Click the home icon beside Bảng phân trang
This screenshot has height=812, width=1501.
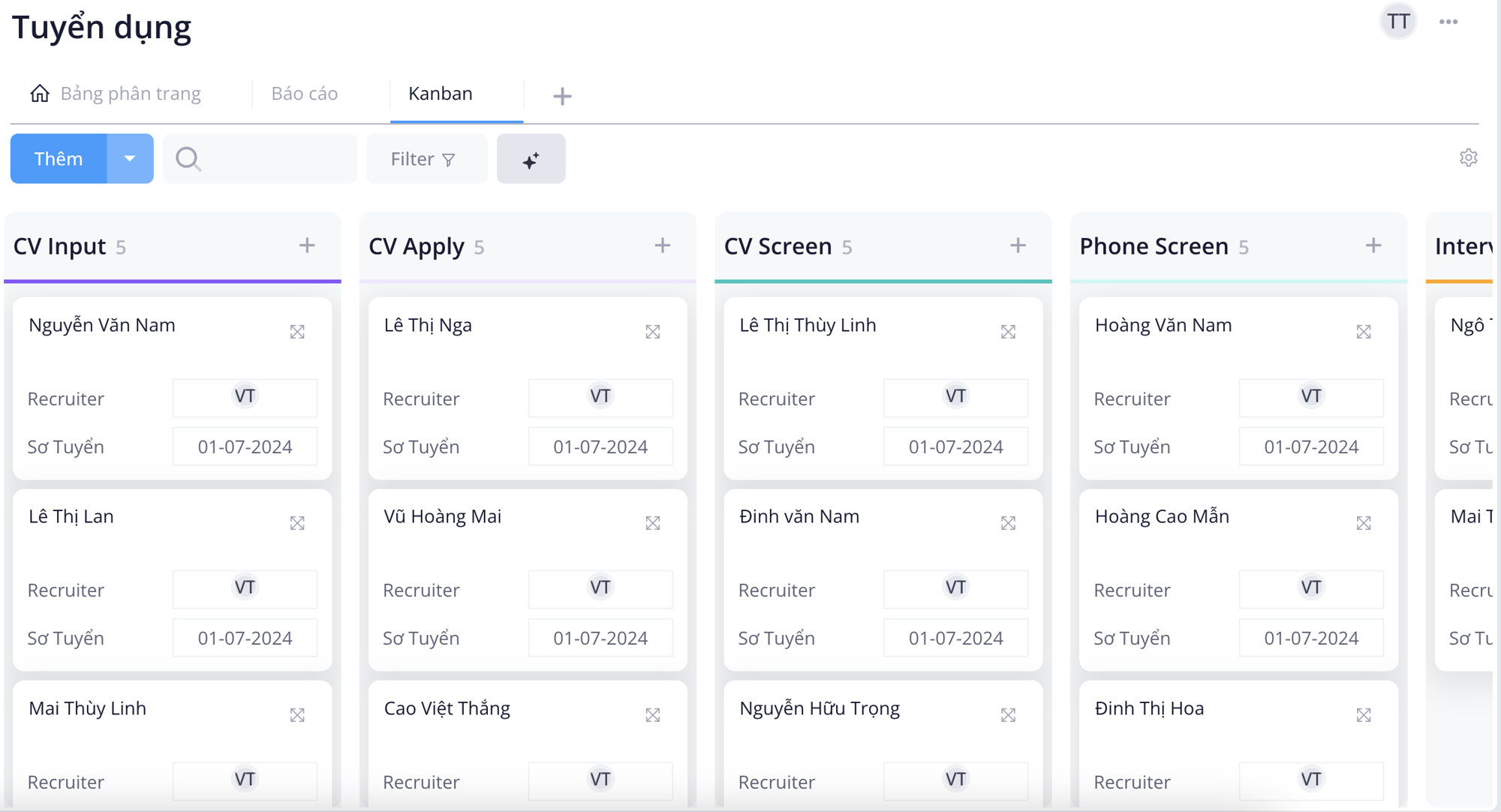(x=40, y=93)
